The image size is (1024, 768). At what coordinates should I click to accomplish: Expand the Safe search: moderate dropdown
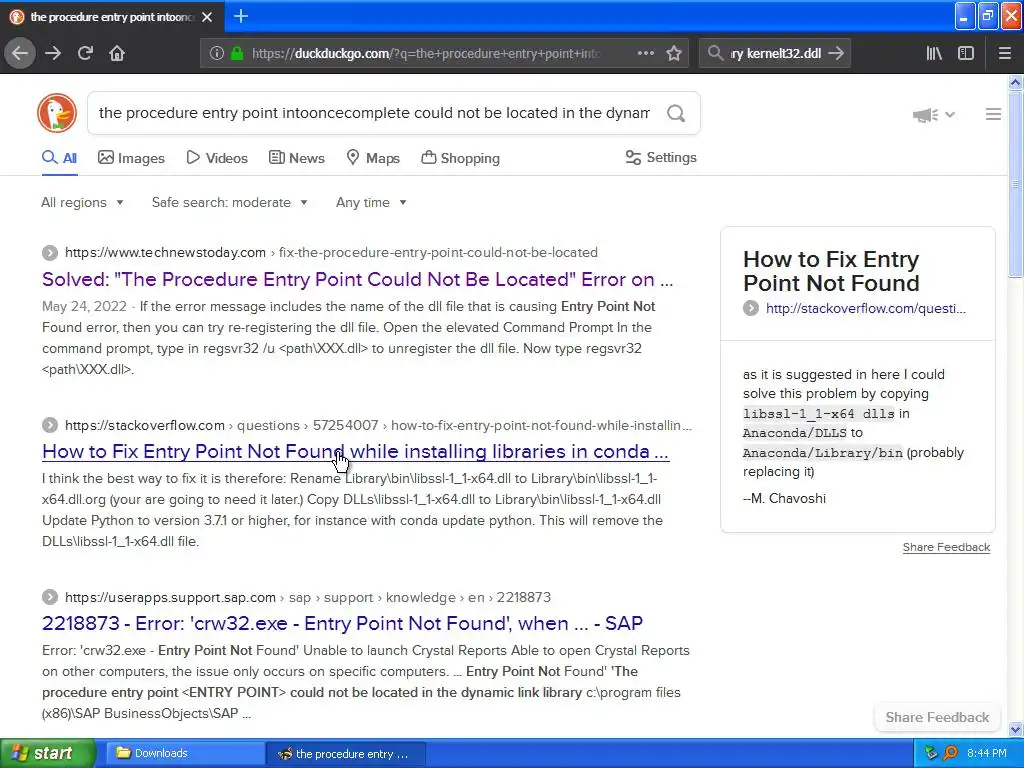point(230,202)
